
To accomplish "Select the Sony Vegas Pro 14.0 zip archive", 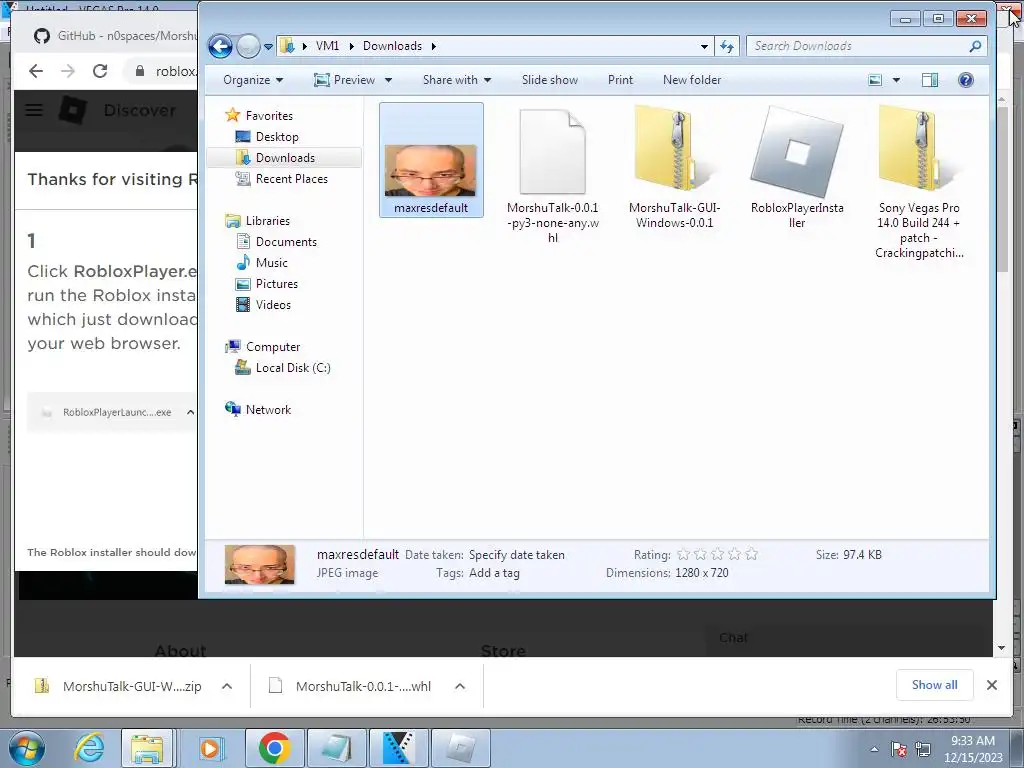I will (x=919, y=183).
